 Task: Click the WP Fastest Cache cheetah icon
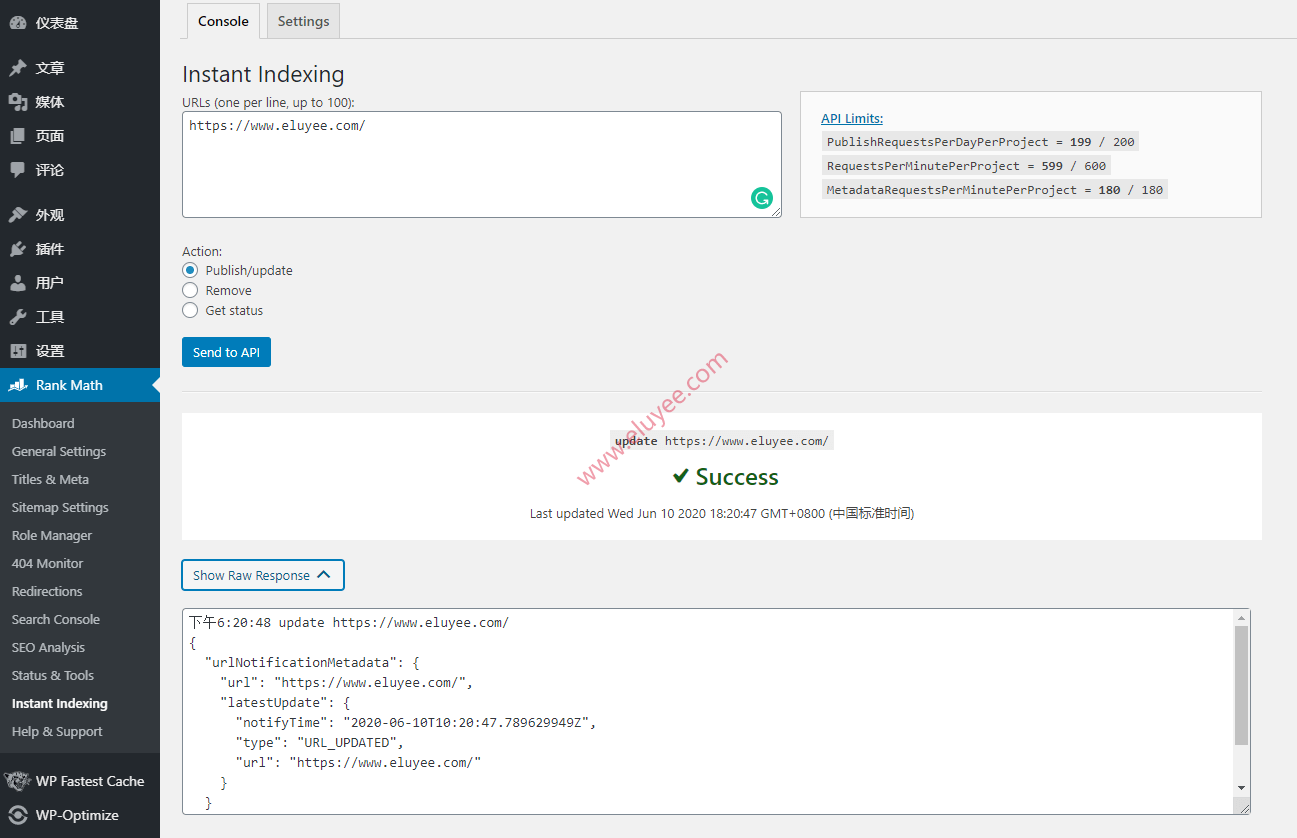point(17,781)
